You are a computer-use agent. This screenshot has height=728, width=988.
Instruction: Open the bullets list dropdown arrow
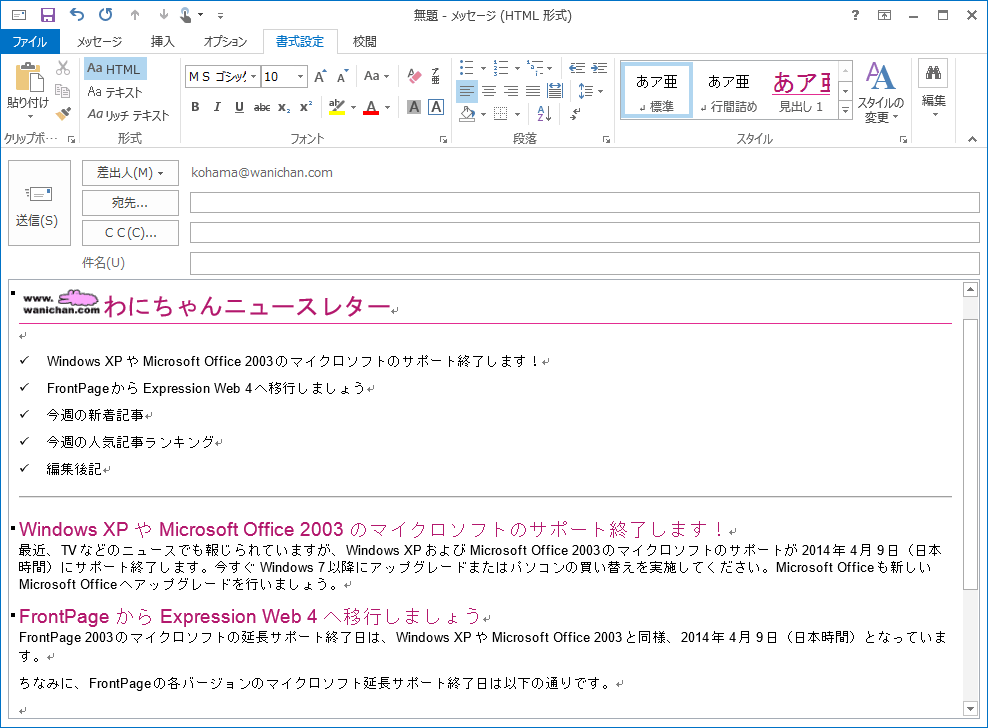click(x=483, y=69)
